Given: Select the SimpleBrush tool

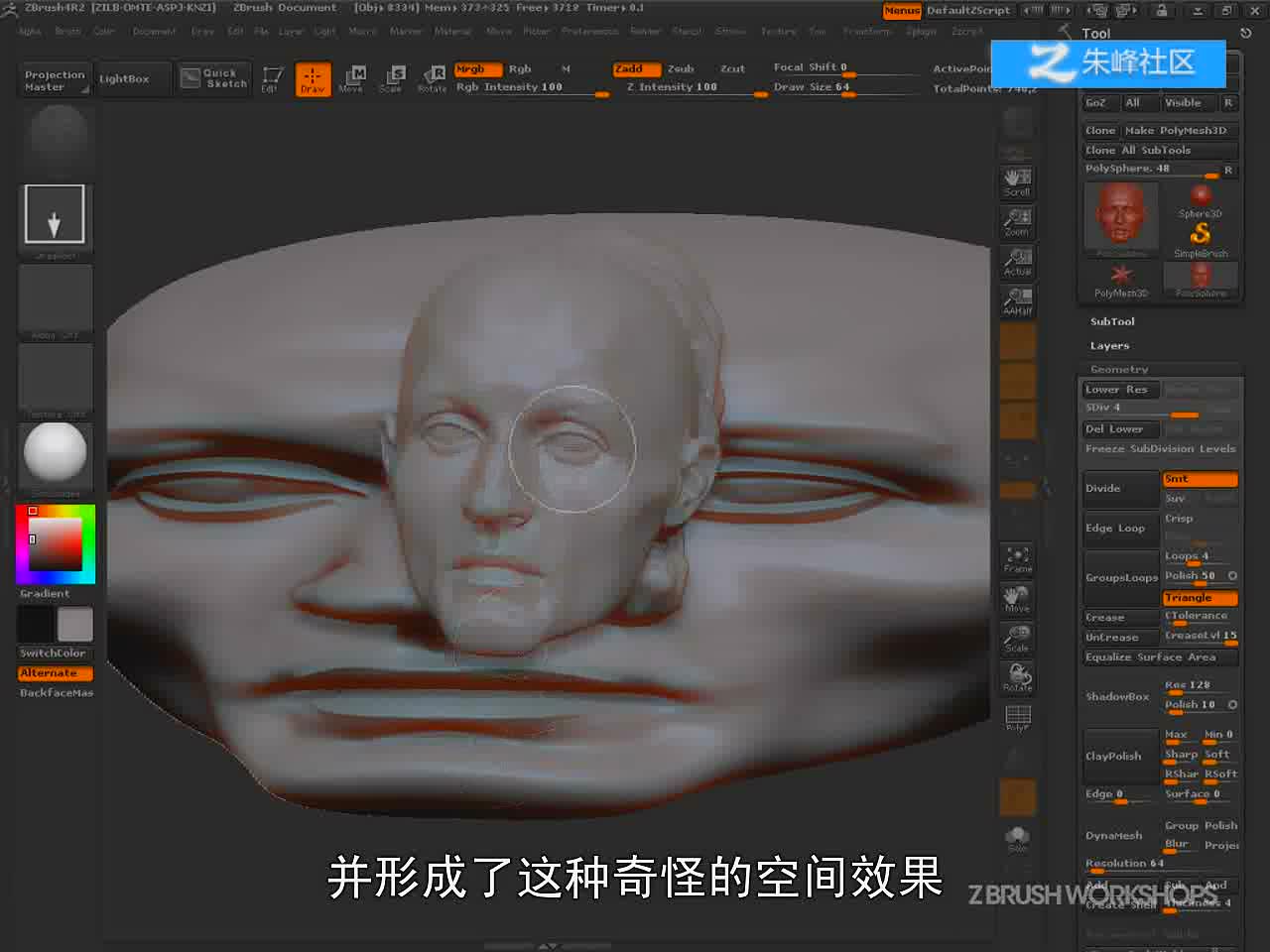Looking at the screenshot, I should 1201,239.
